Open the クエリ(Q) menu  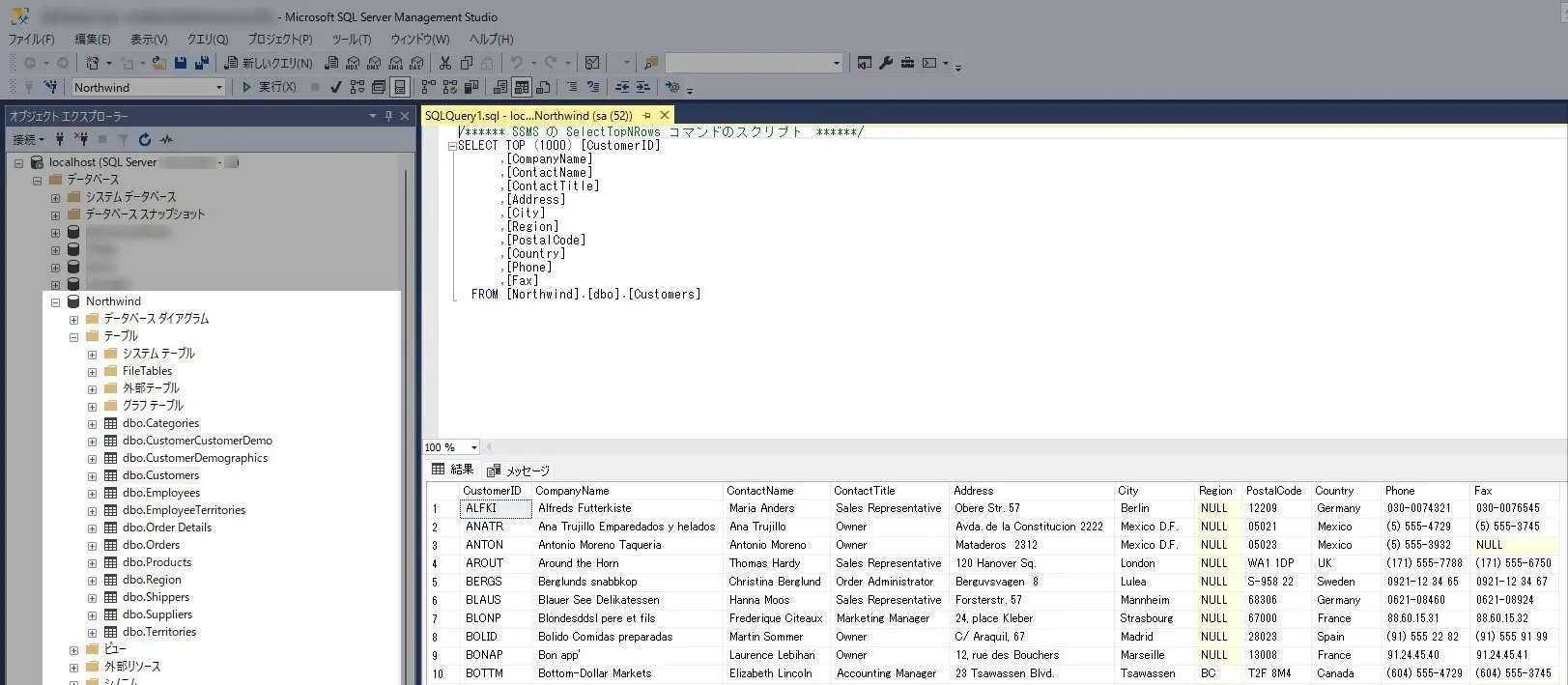click(208, 40)
